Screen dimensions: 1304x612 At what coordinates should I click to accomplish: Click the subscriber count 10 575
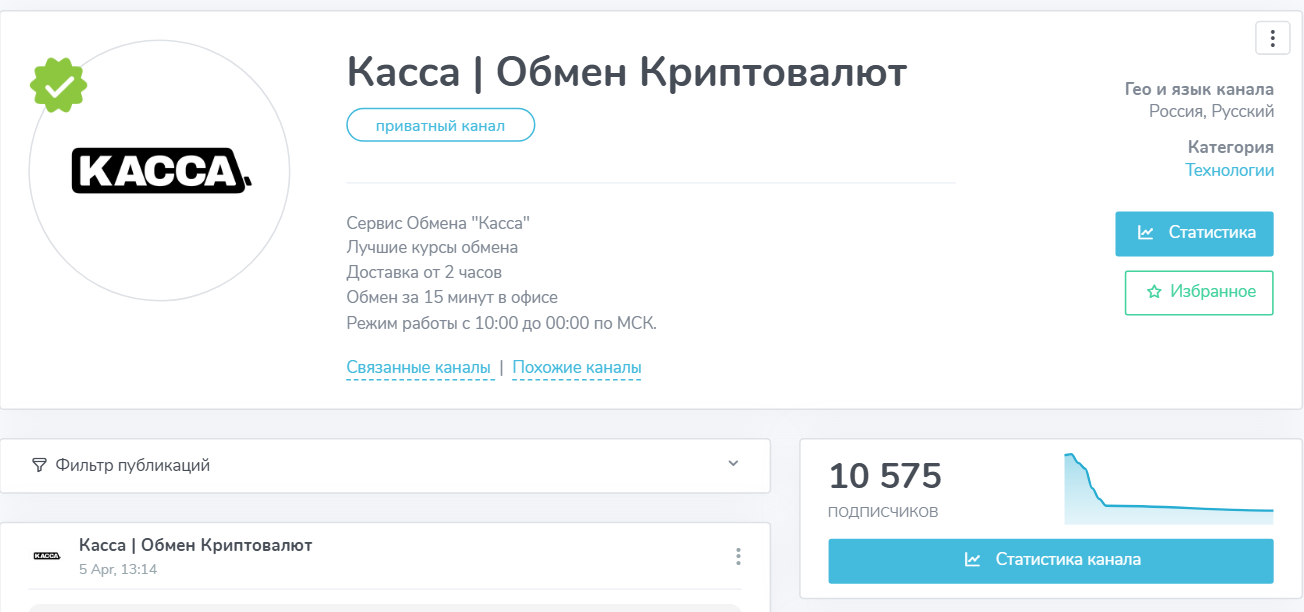coord(885,476)
